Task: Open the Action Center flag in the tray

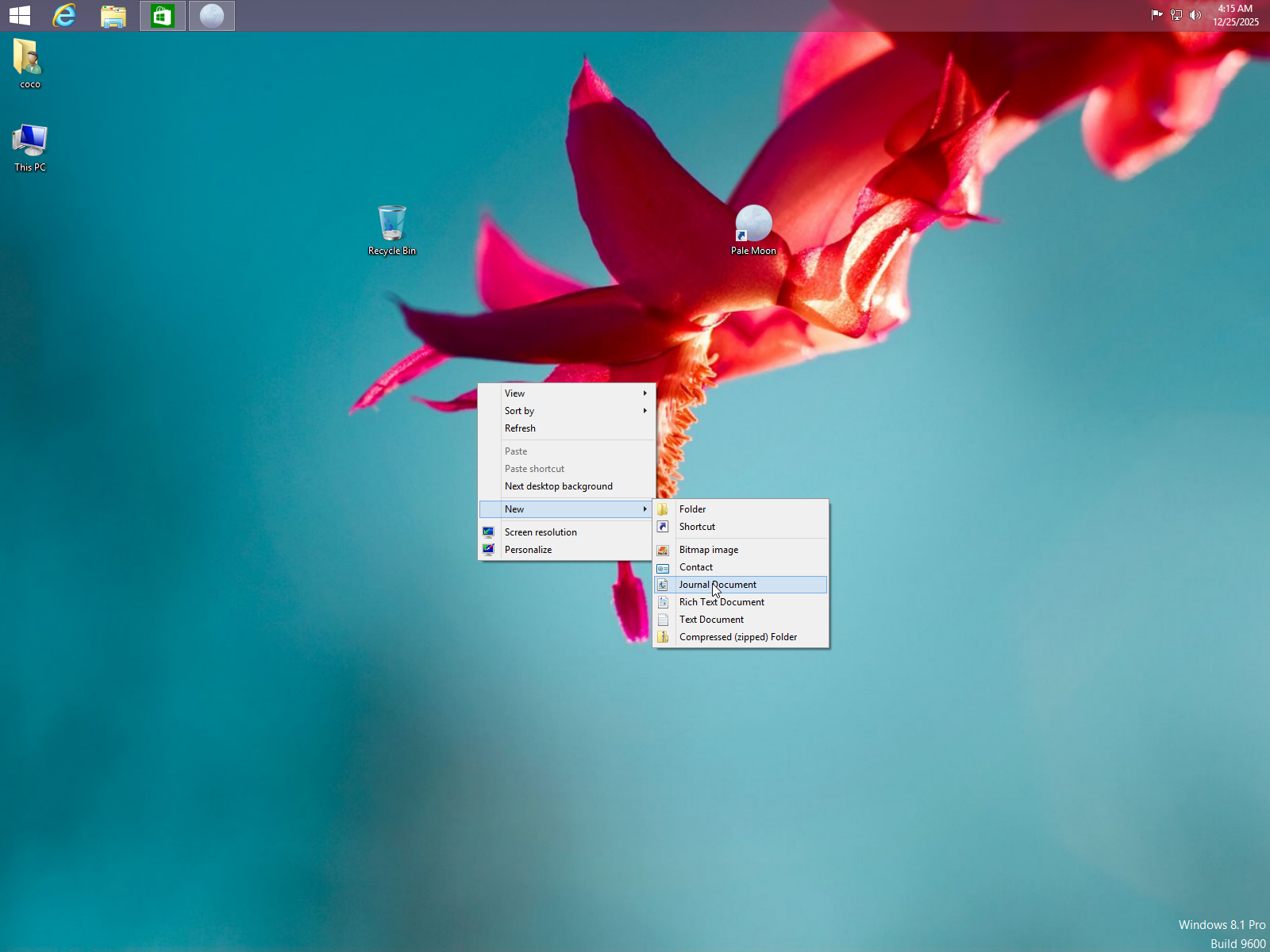Action: tap(1156, 15)
